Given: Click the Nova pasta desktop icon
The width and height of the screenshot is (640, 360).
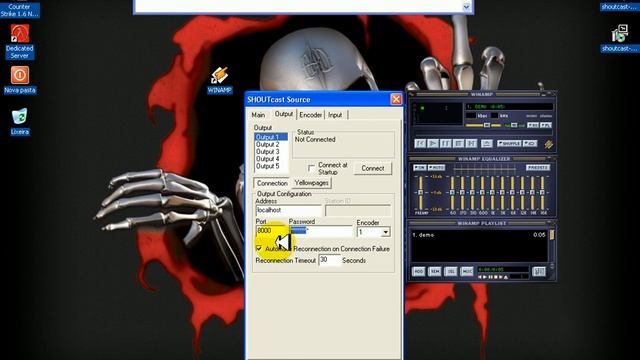Looking at the screenshot, I should [20, 80].
